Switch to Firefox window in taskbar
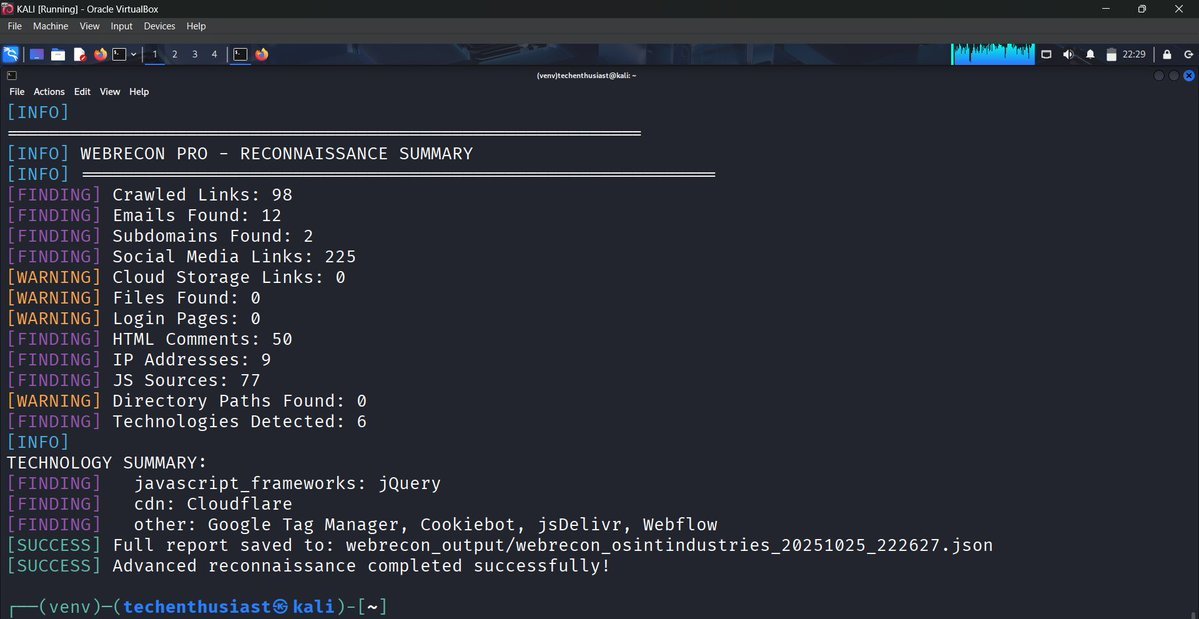The height and width of the screenshot is (619, 1199). (262, 54)
